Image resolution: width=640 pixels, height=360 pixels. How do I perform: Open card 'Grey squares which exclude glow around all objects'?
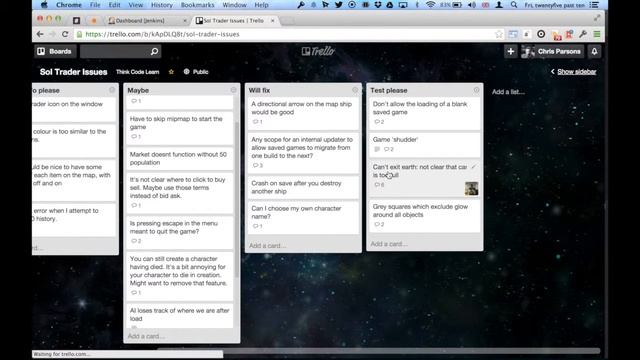[x=424, y=215]
